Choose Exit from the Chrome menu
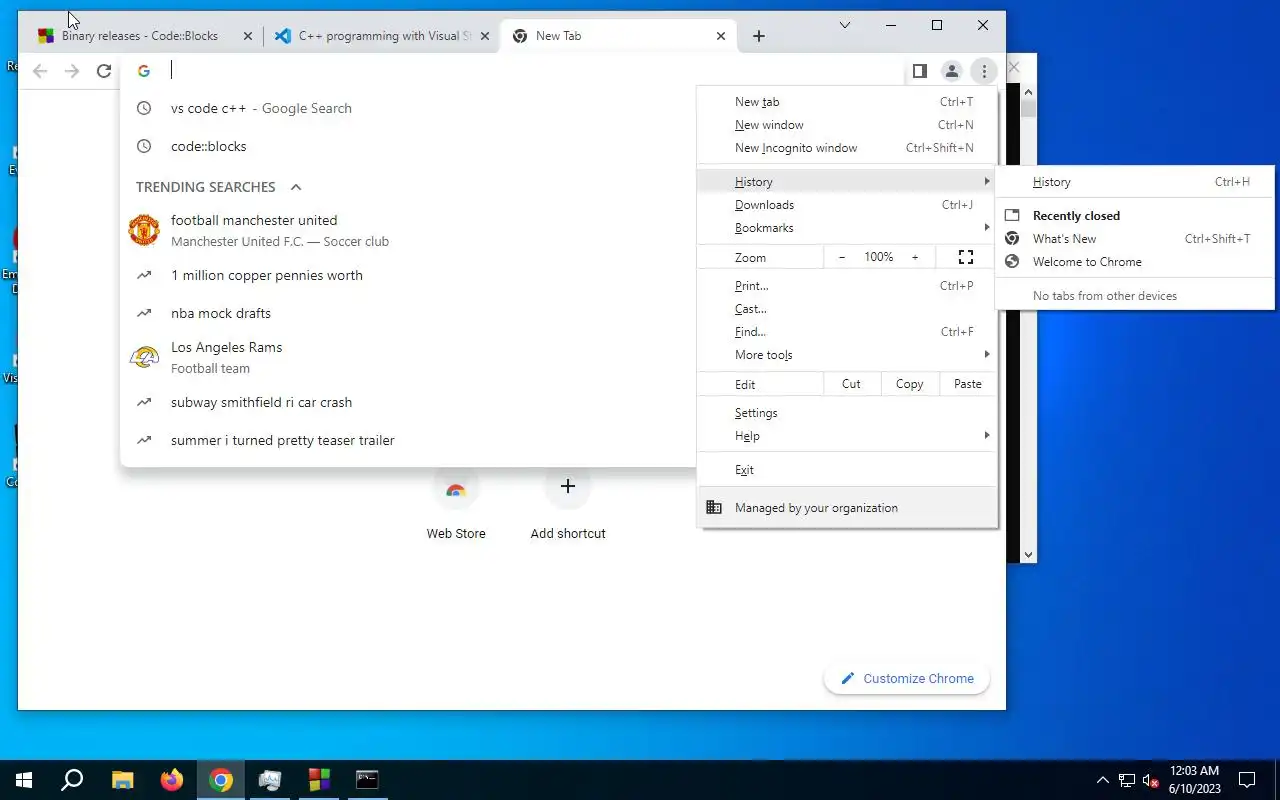 (847, 470)
